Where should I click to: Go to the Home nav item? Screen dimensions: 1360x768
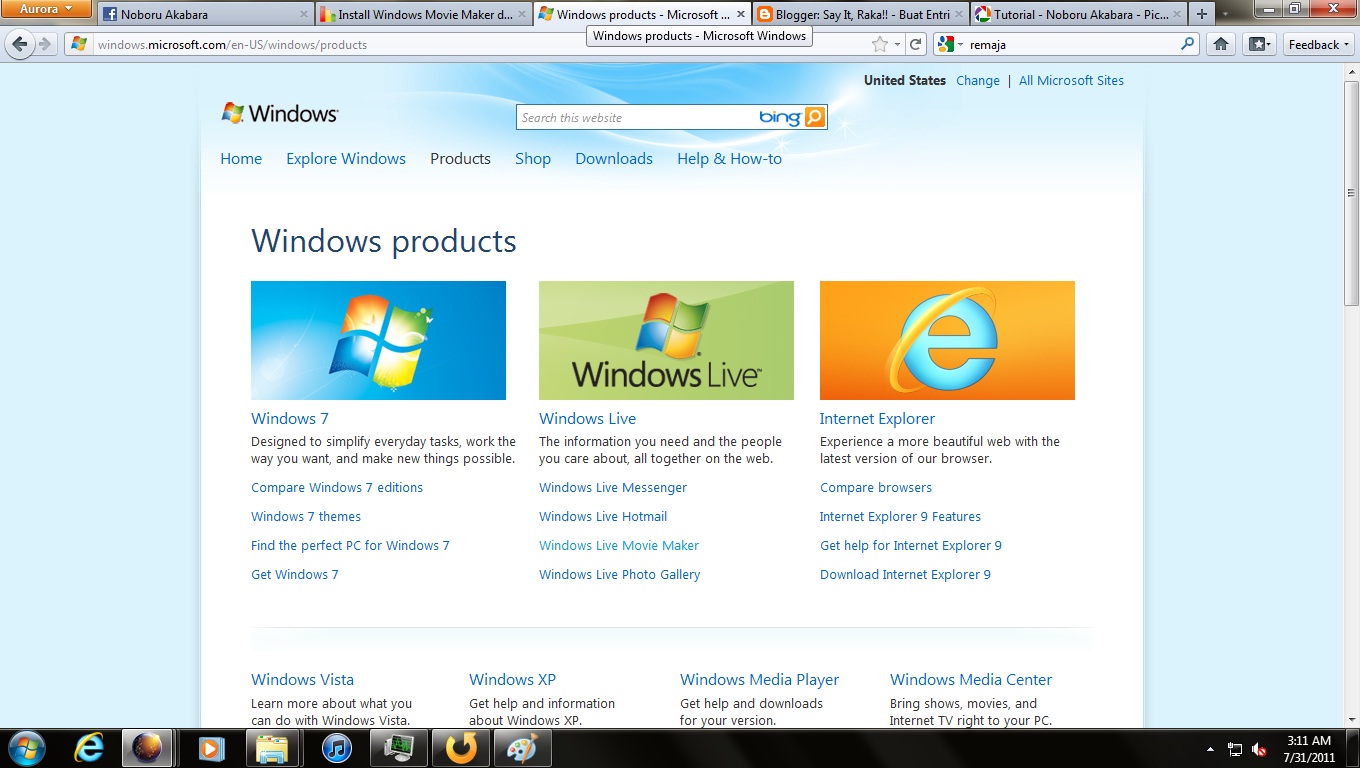point(241,159)
